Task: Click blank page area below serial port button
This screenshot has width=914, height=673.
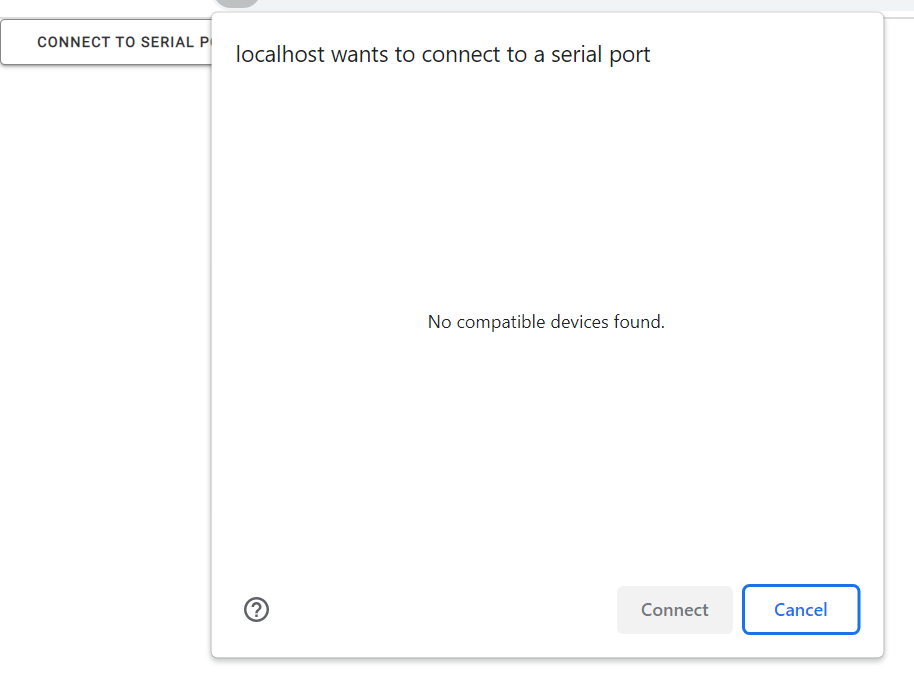Action: click(105, 300)
